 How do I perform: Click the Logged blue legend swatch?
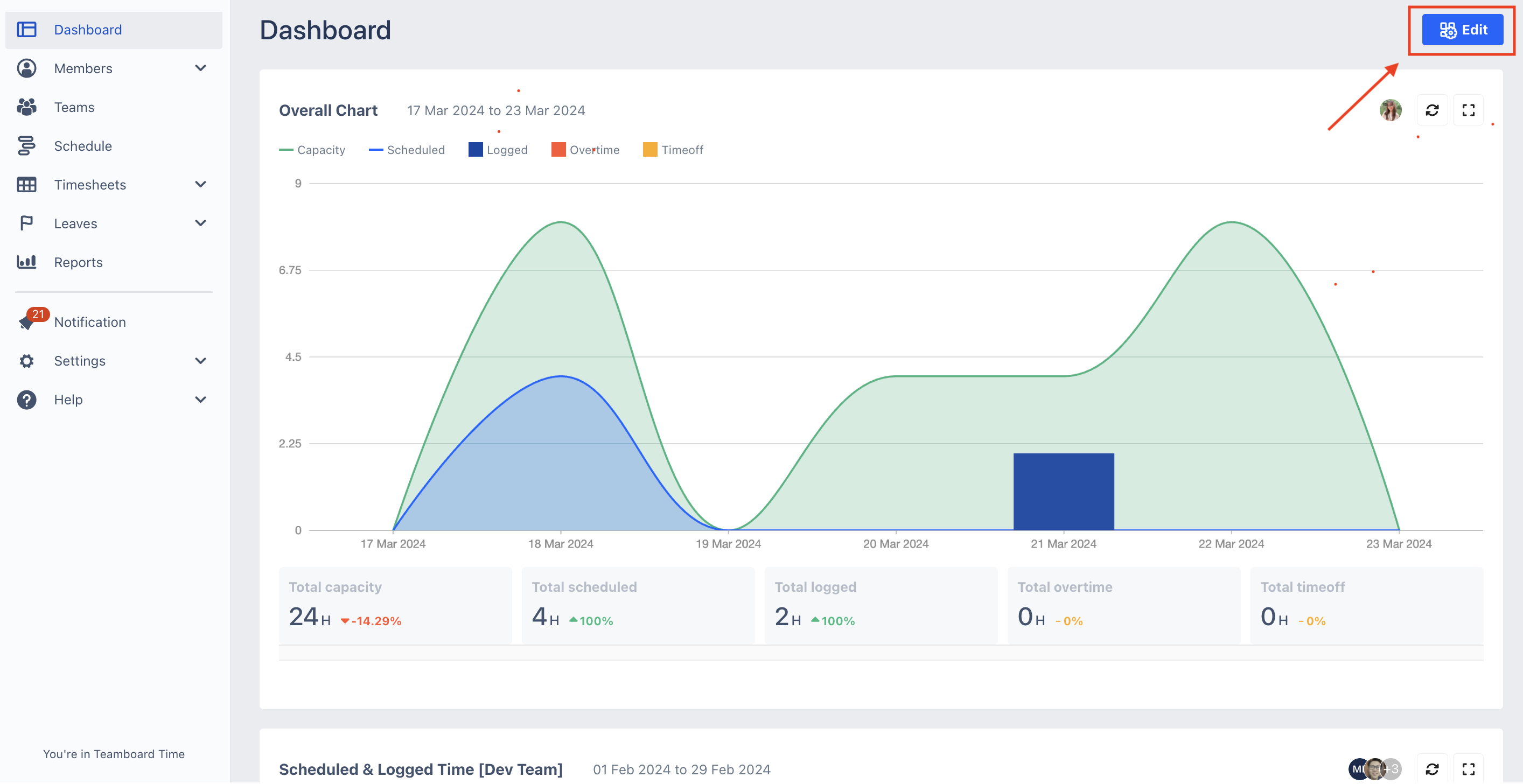click(476, 150)
